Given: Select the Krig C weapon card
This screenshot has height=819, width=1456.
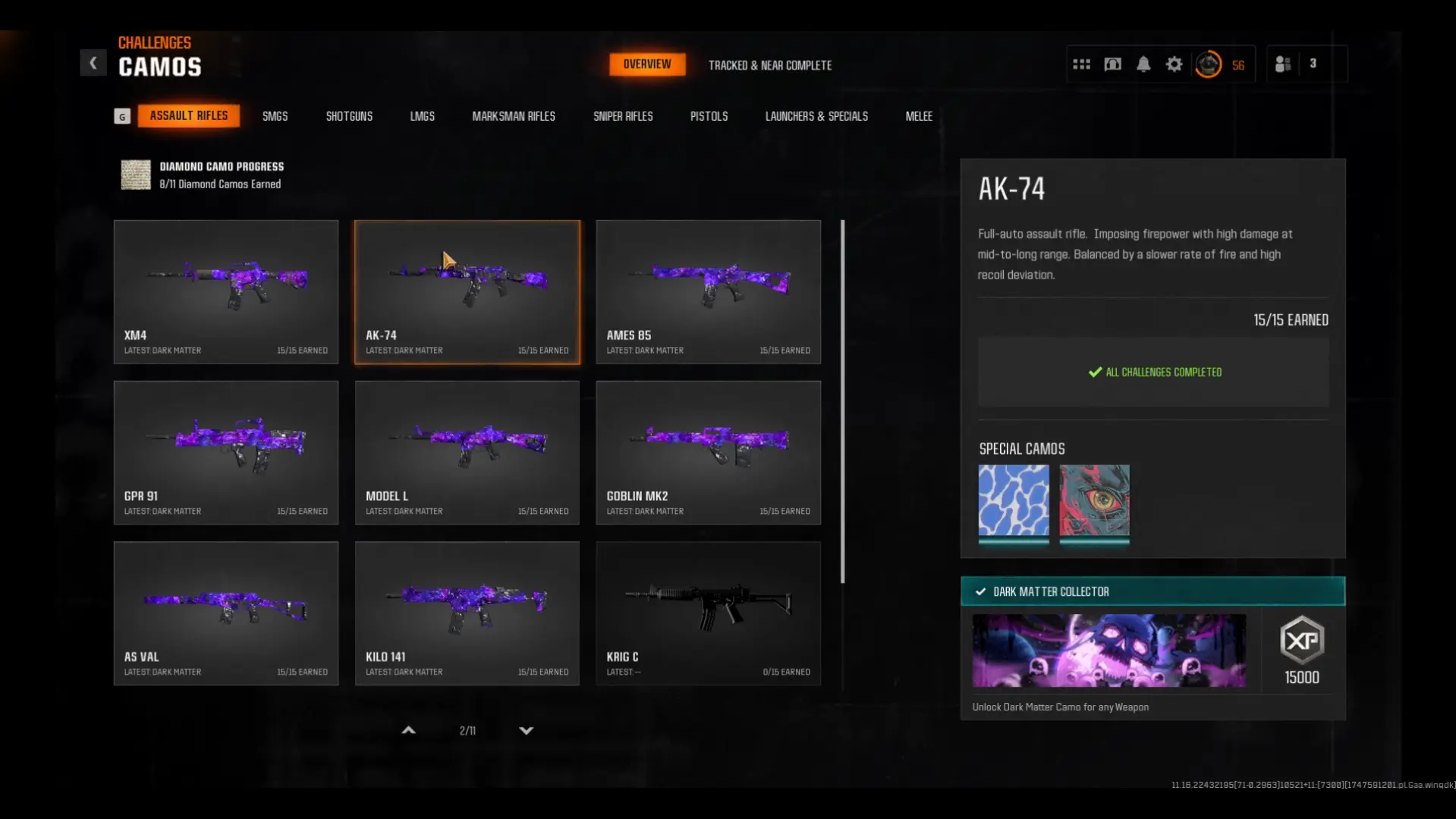Looking at the screenshot, I should pos(709,613).
